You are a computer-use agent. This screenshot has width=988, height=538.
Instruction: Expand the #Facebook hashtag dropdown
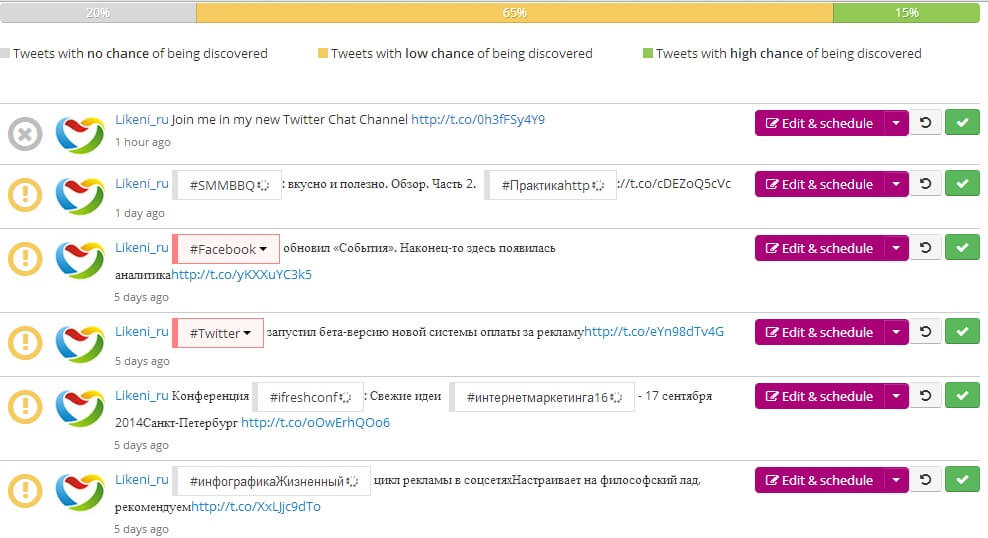tap(263, 249)
